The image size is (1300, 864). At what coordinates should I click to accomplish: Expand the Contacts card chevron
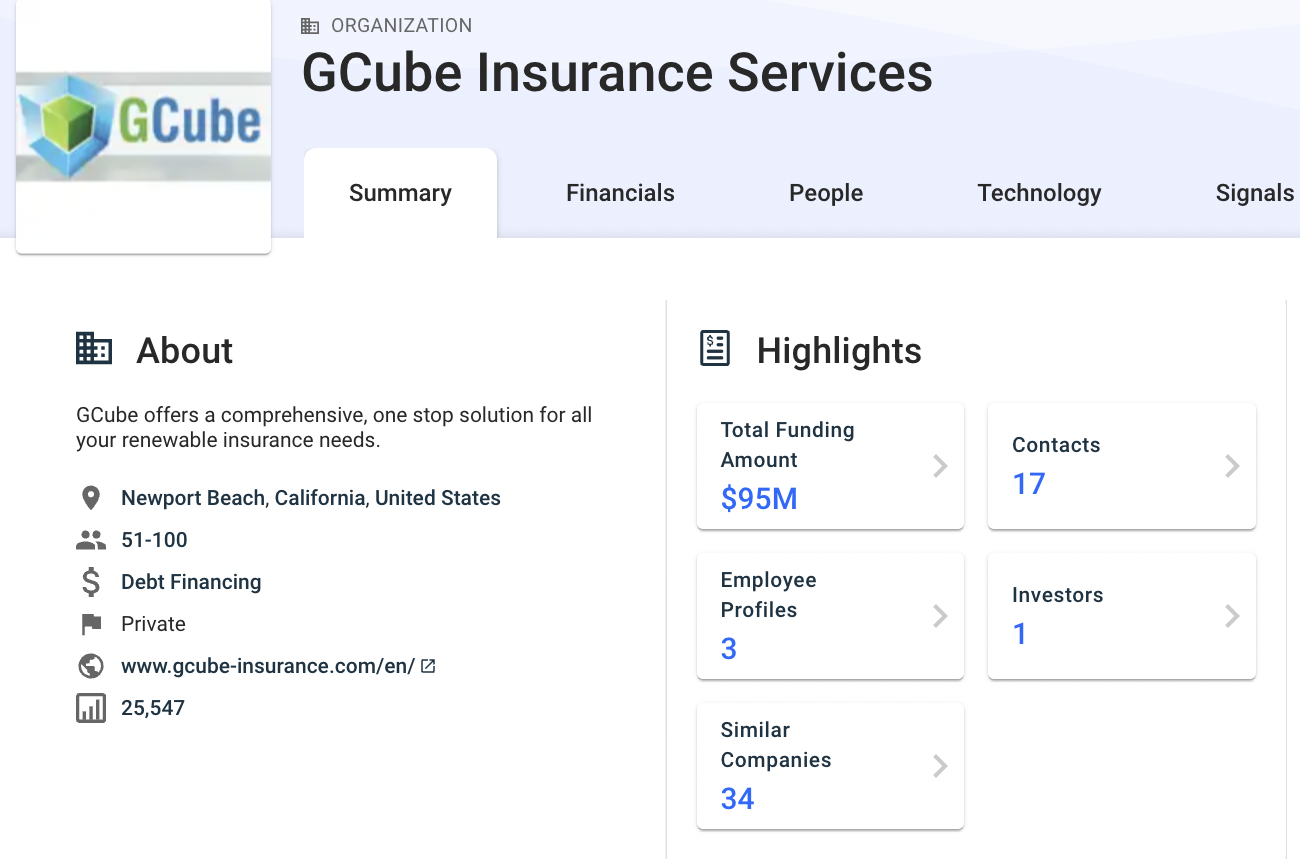point(1232,466)
